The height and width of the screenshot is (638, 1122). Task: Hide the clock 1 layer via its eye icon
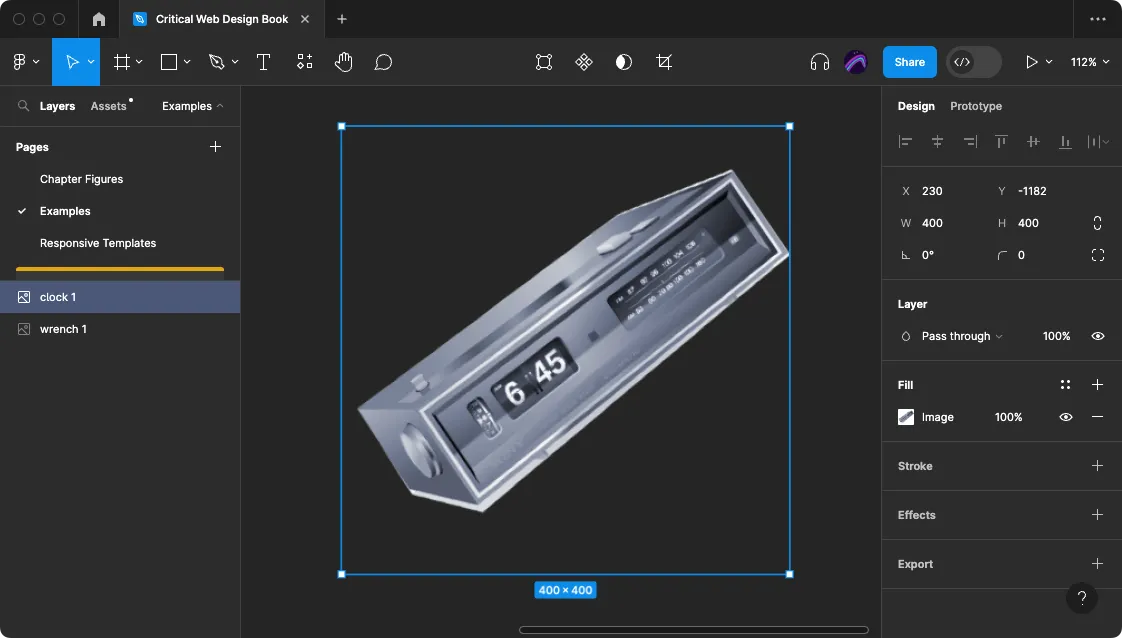(x=222, y=296)
